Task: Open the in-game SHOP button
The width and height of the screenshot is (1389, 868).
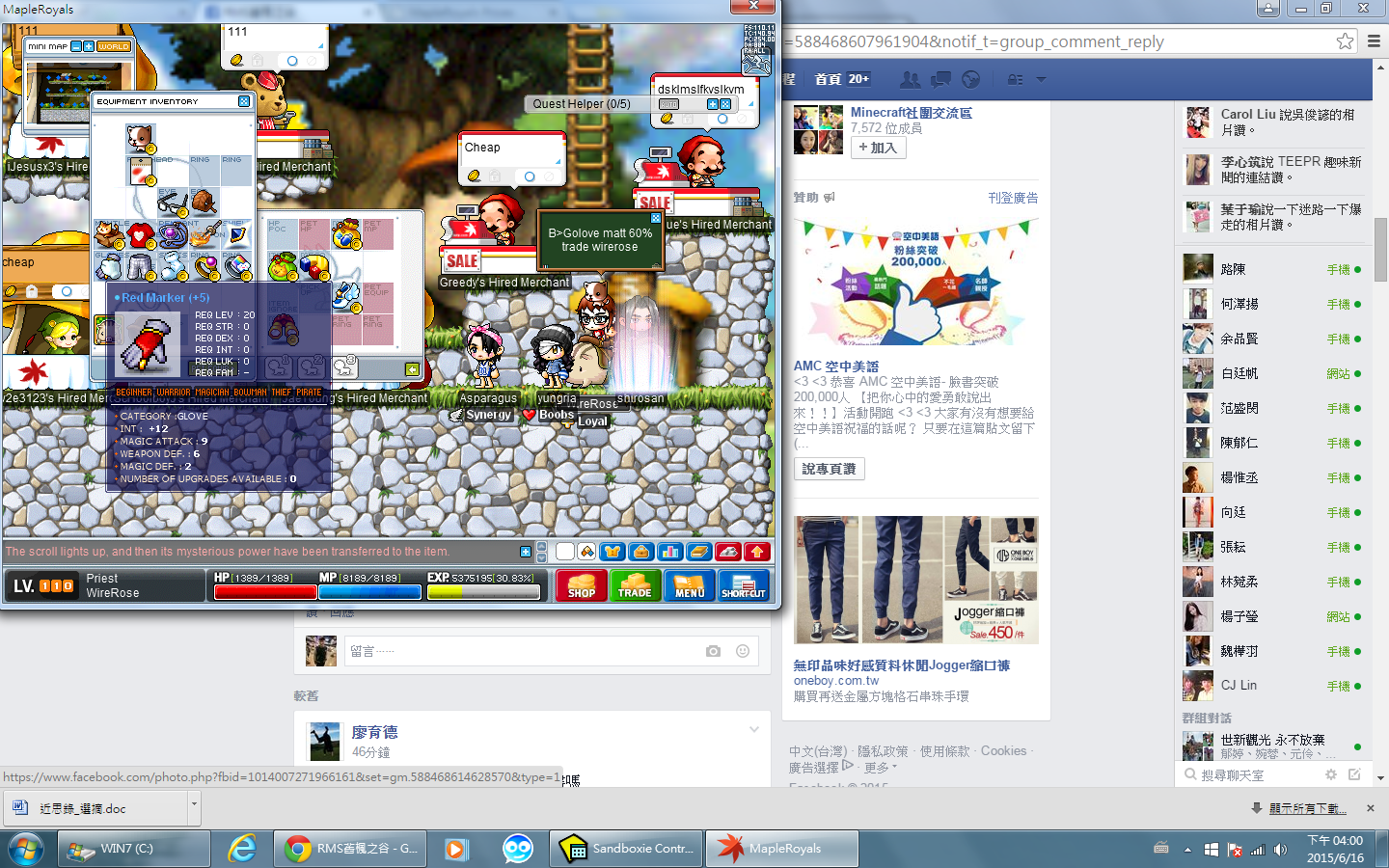Action: (x=581, y=585)
